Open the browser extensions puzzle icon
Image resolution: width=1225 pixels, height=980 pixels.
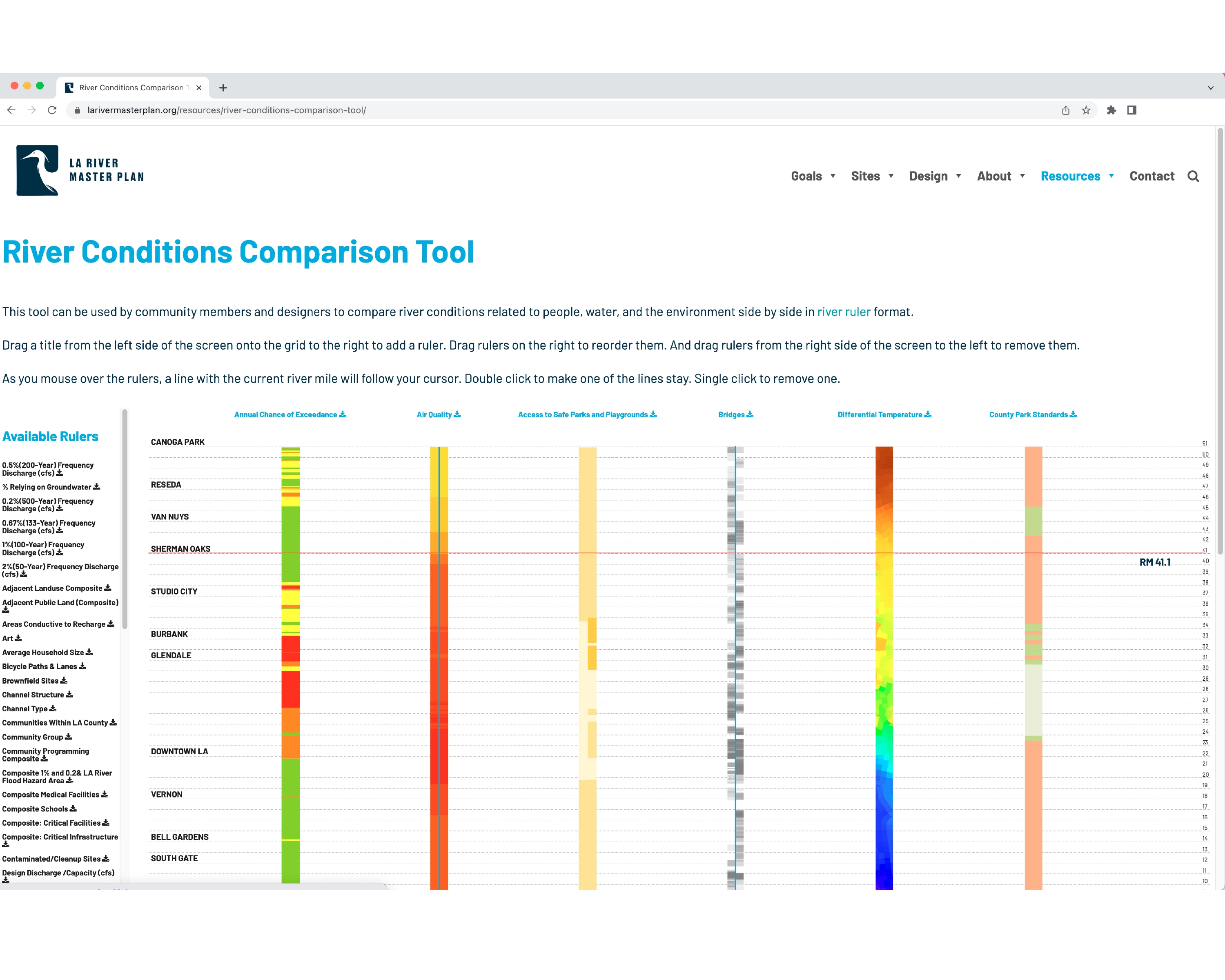pos(1111,110)
